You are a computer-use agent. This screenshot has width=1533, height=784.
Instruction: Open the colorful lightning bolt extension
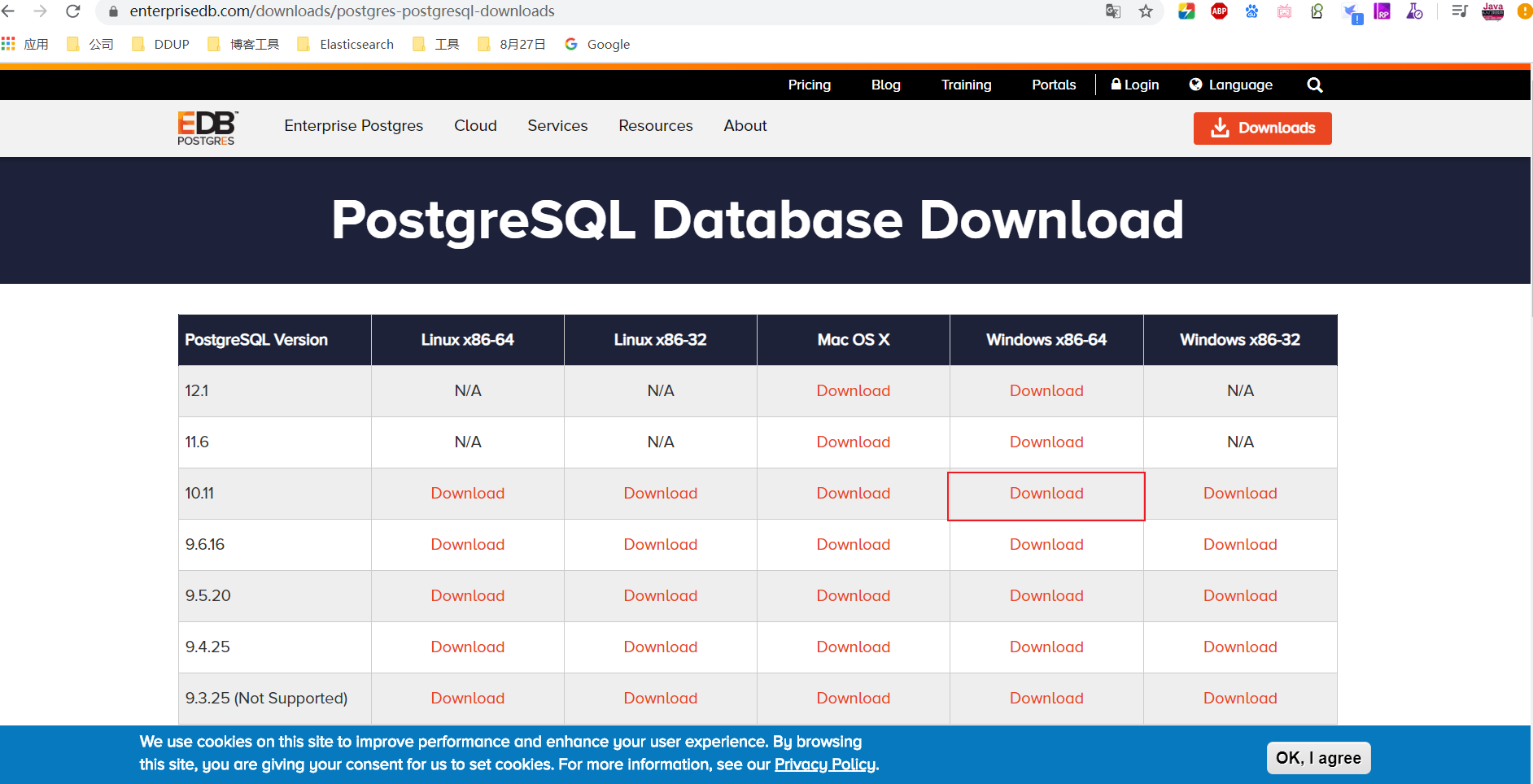[x=1186, y=11]
